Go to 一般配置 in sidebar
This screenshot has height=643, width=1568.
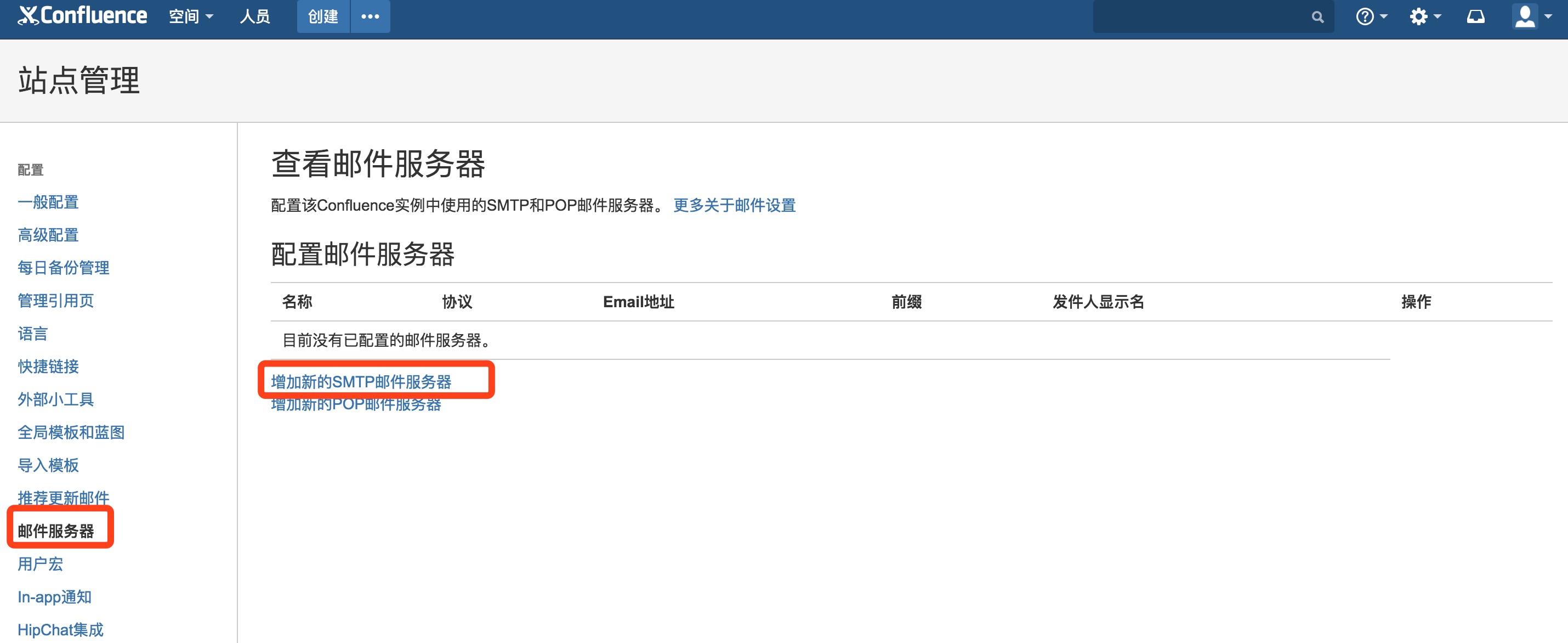(x=48, y=202)
